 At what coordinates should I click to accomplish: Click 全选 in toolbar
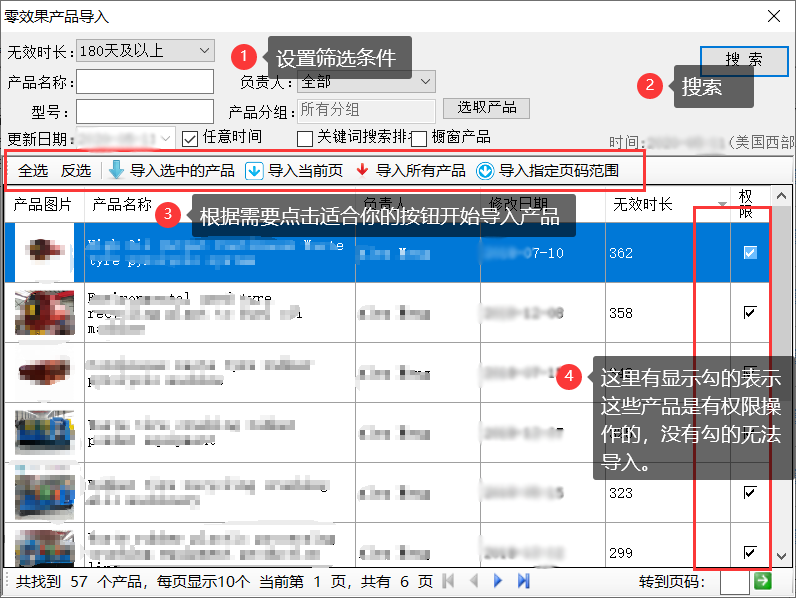(33, 171)
